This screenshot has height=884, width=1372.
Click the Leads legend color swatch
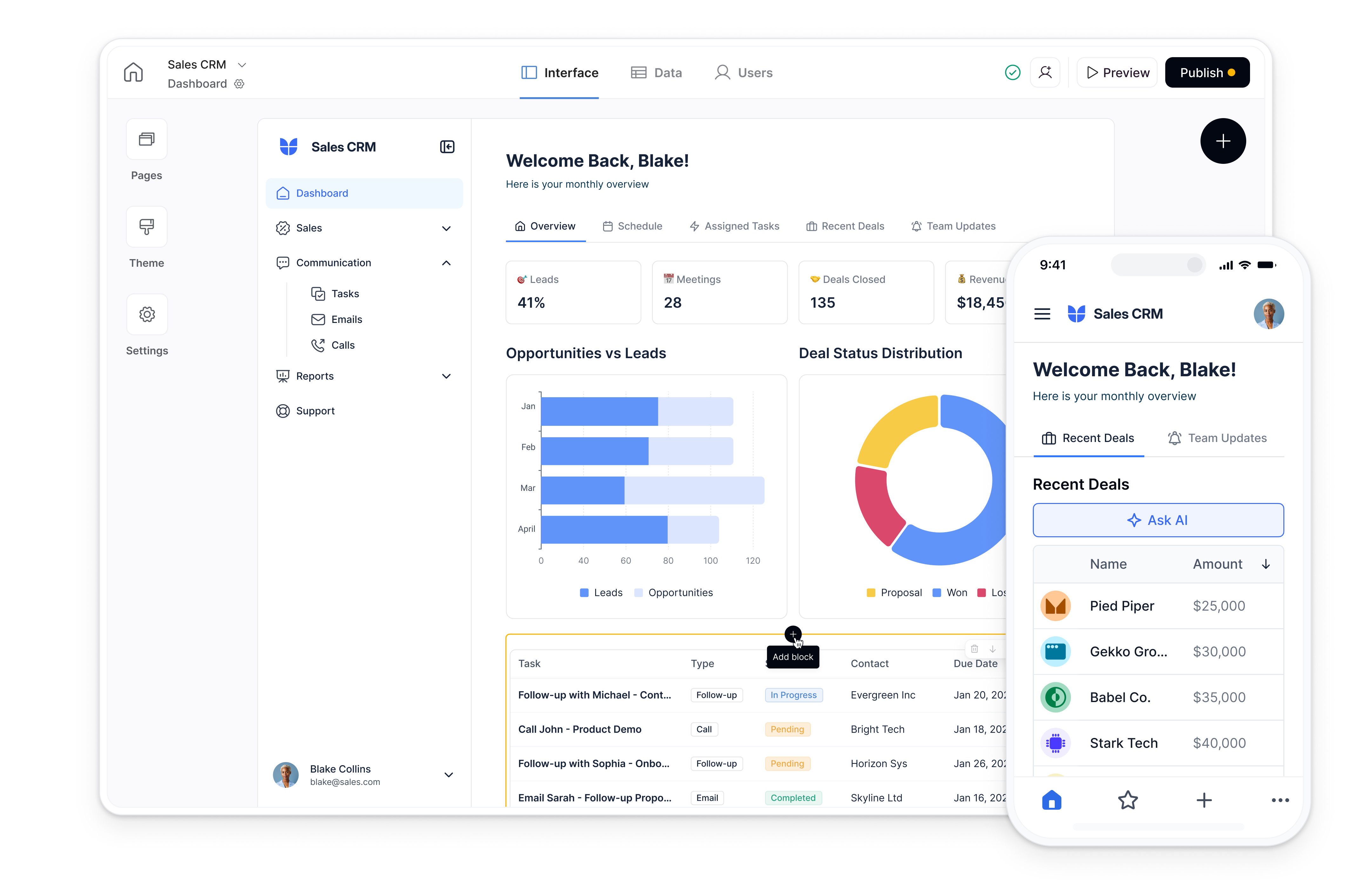point(584,593)
